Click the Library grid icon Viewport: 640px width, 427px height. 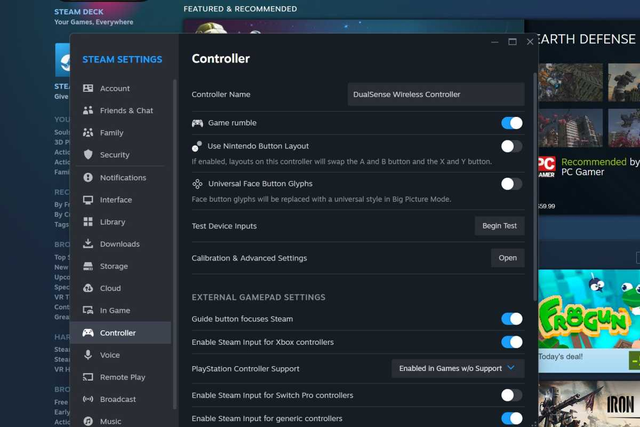tap(88, 222)
